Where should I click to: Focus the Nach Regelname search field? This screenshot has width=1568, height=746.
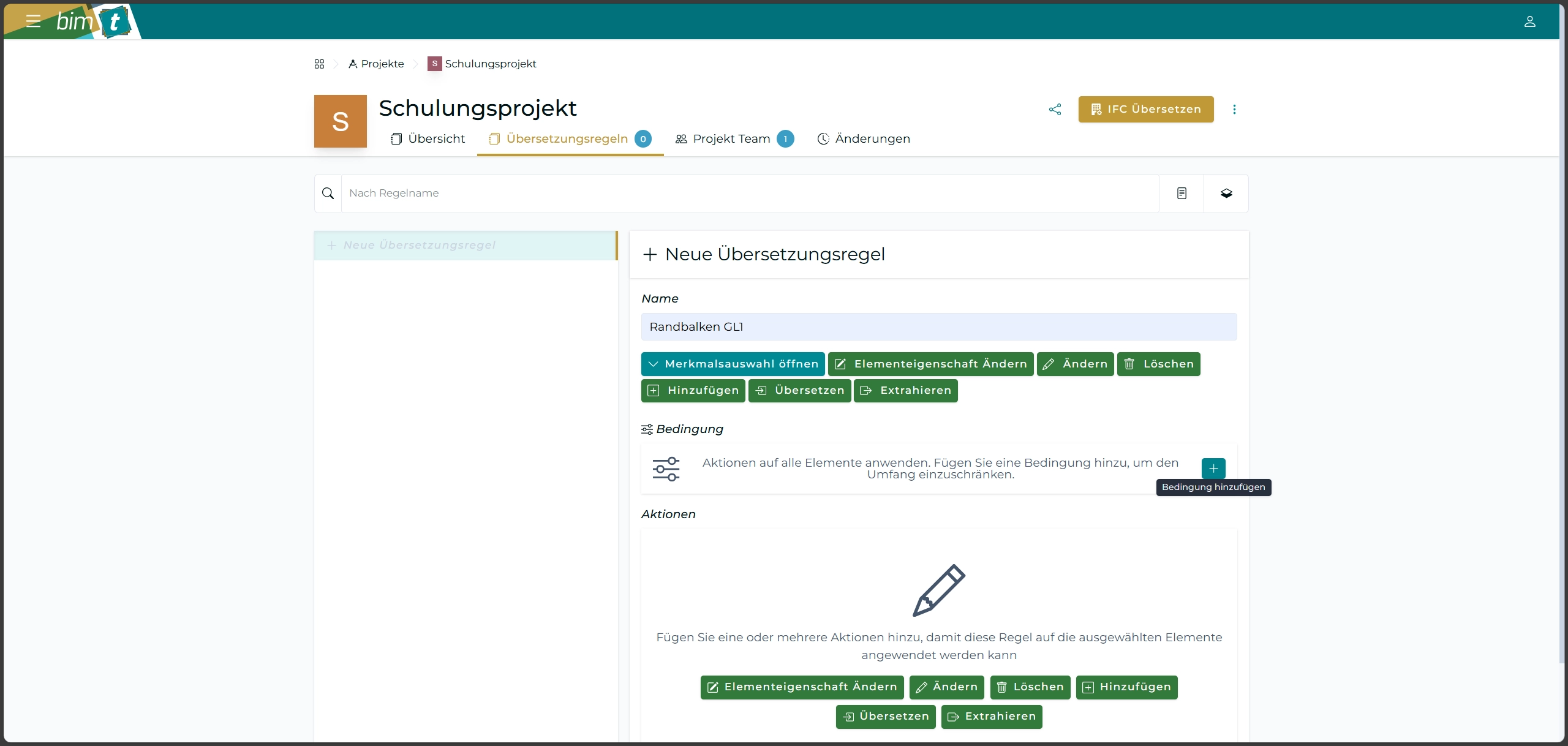click(750, 194)
